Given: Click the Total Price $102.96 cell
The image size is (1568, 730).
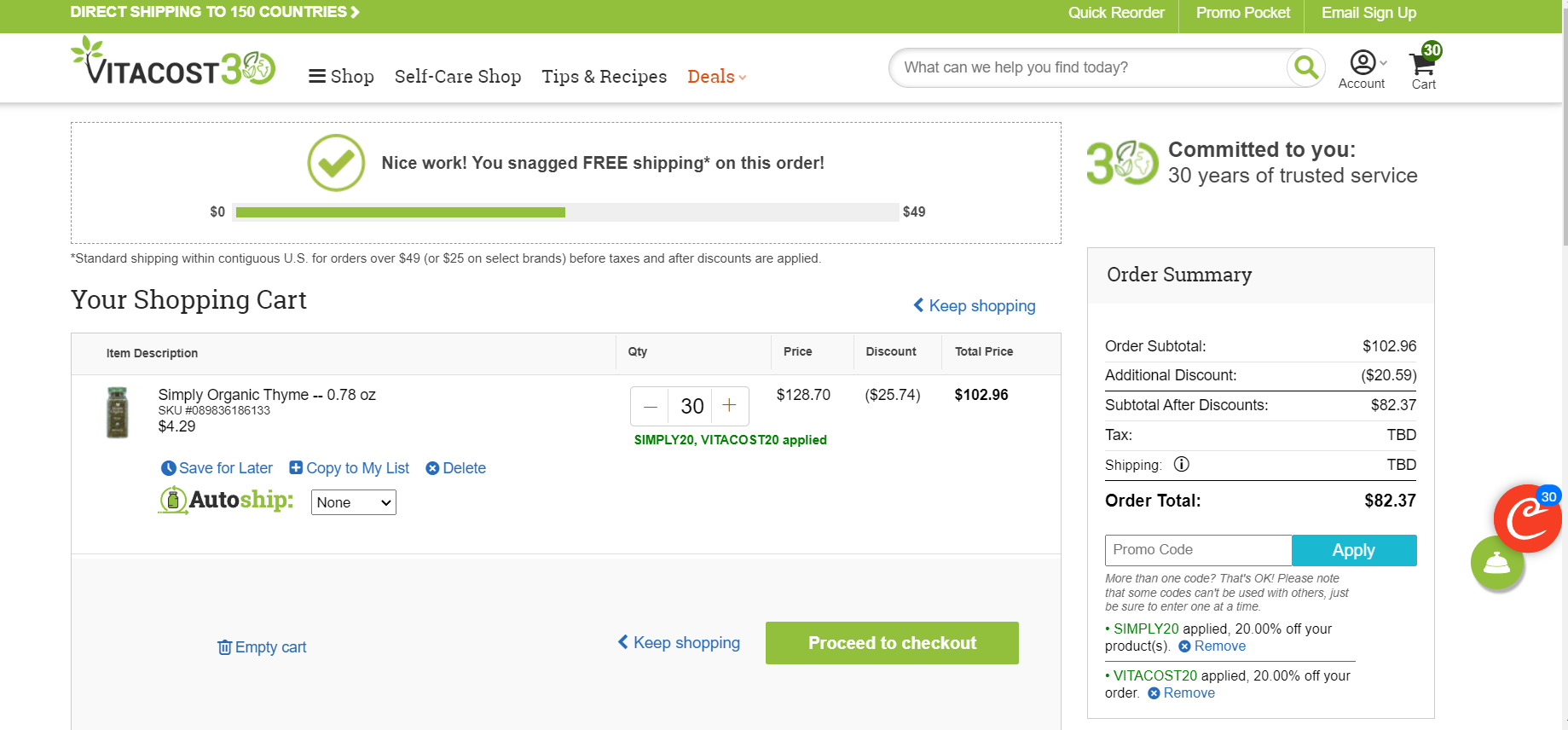Looking at the screenshot, I should [981, 395].
